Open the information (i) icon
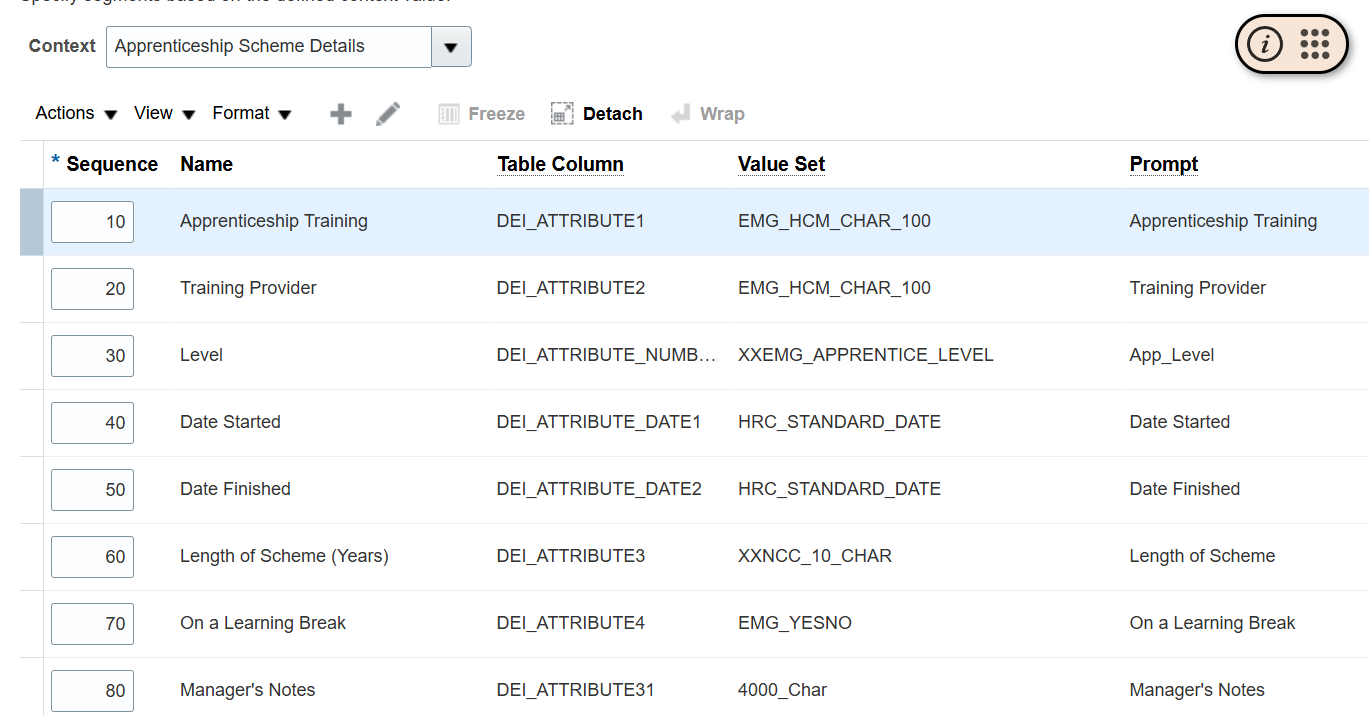The image size is (1369, 715). point(1263,44)
